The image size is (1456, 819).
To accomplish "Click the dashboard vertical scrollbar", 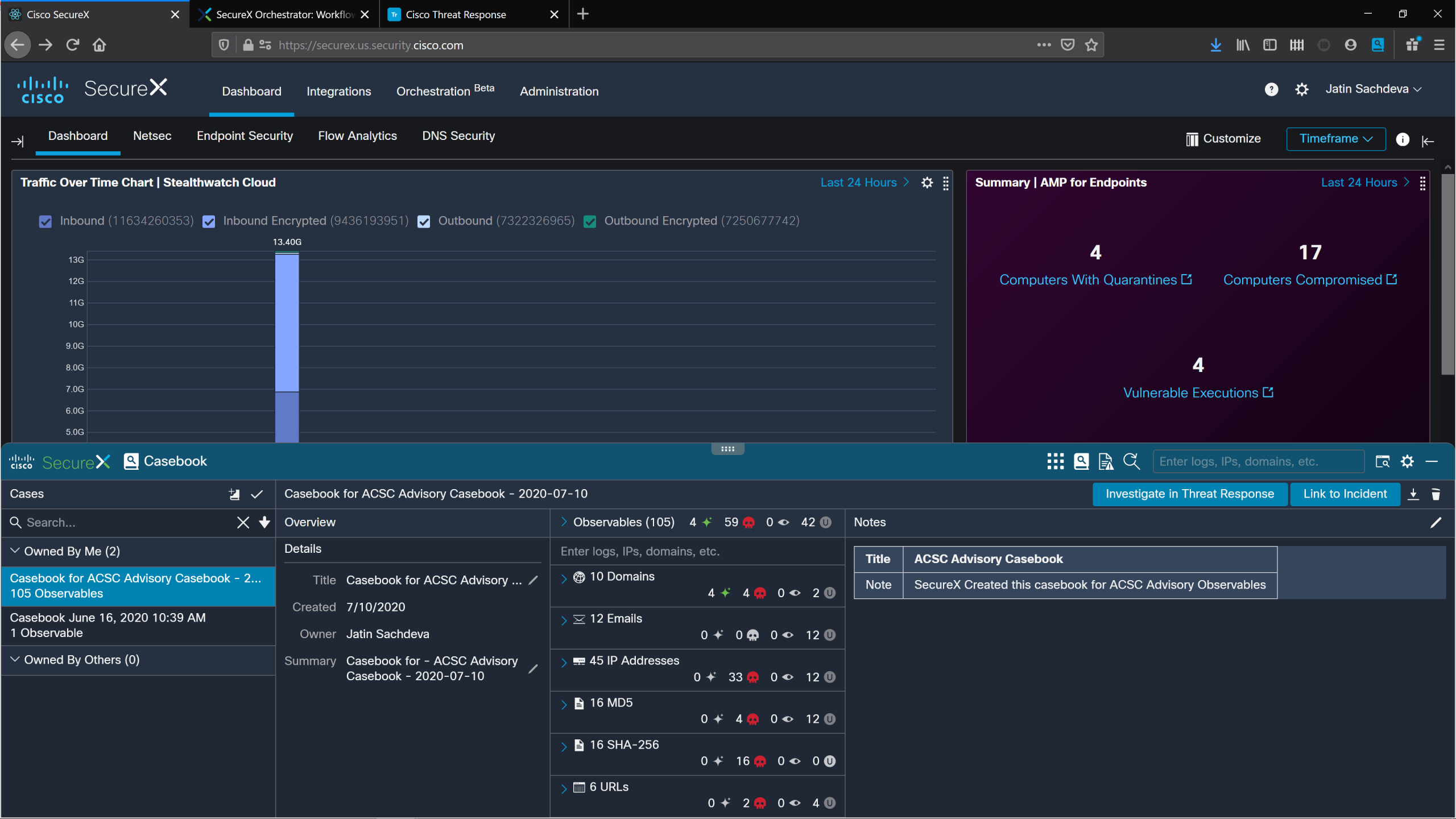I will [x=1447, y=274].
